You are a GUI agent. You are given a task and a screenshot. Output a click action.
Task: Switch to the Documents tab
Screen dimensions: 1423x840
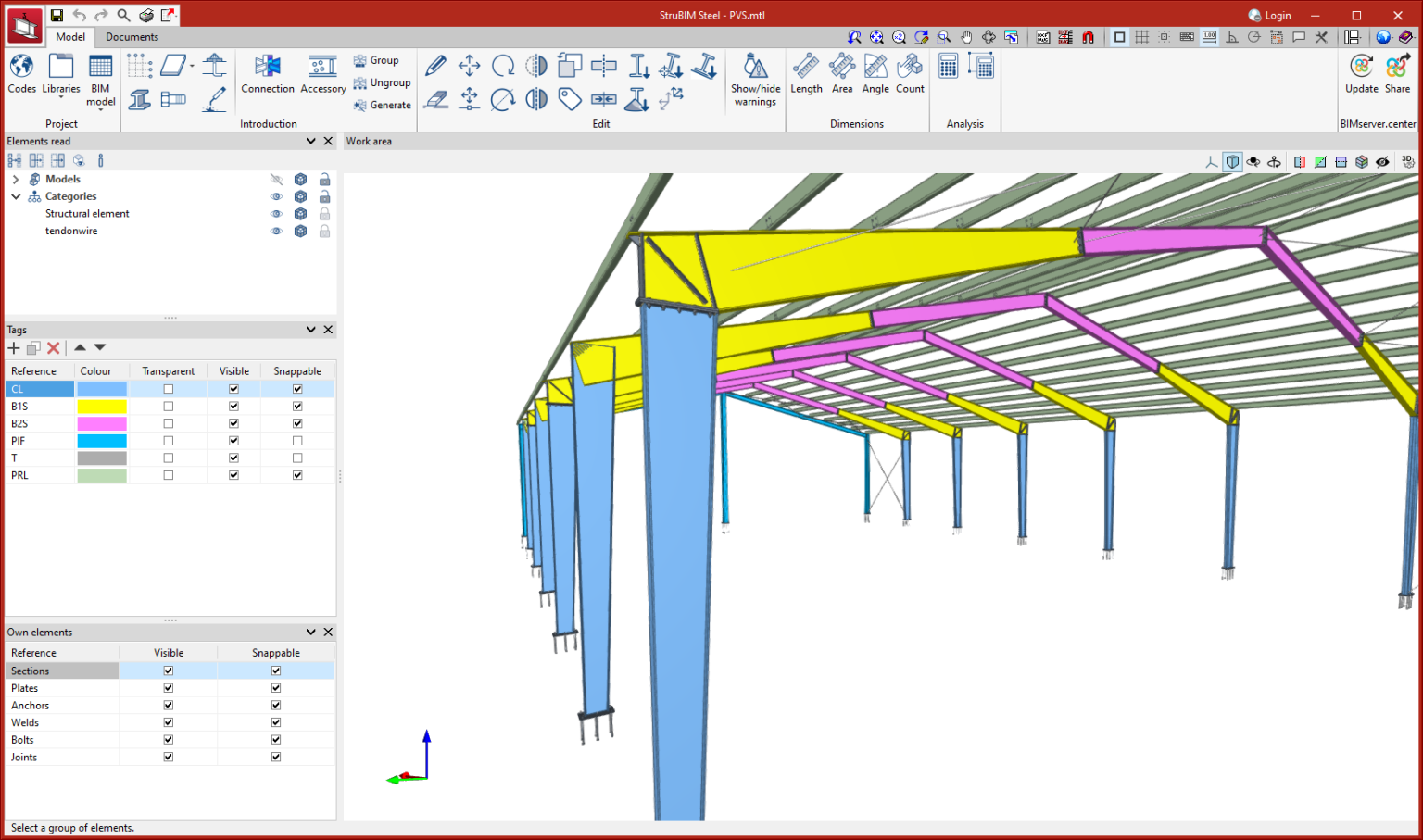[132, 37]
